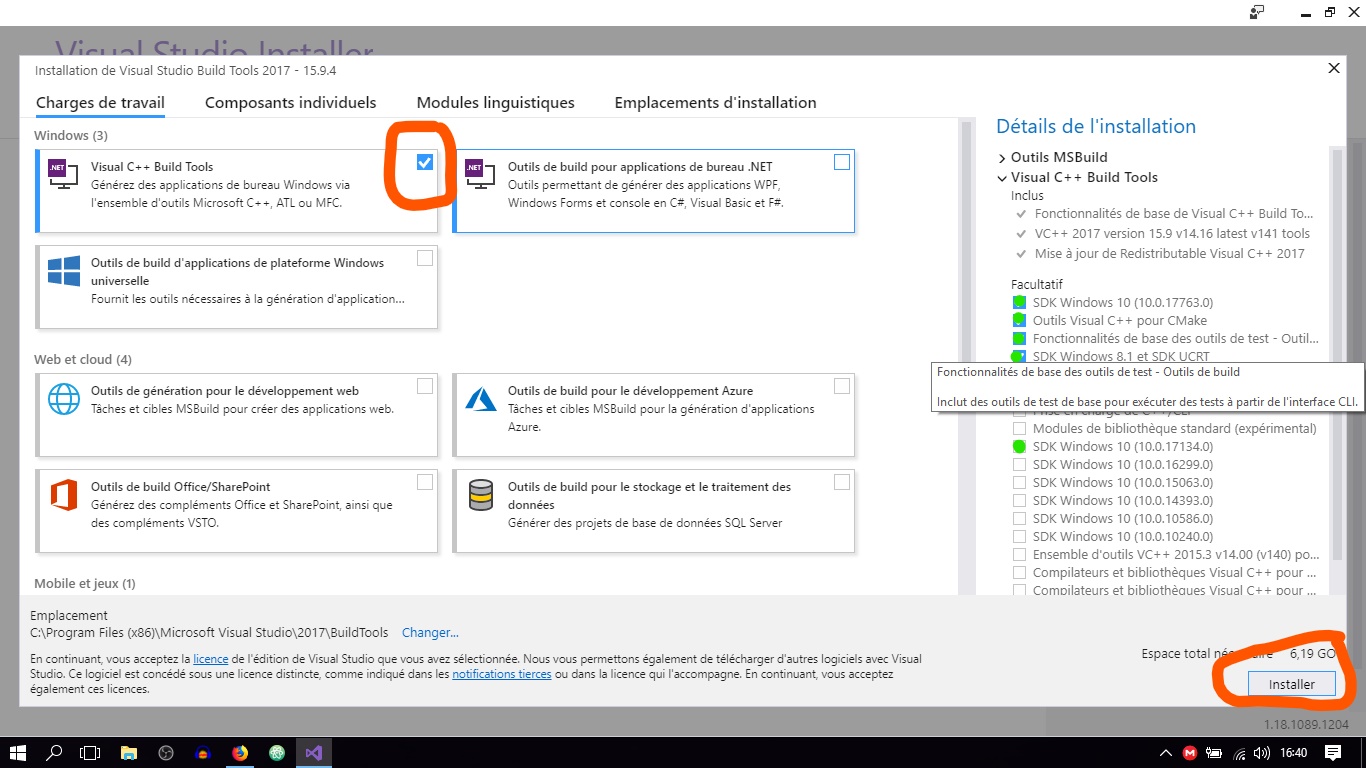The height and width of the screenshot is (768, 1366).
Task: Click the Visual C++ Build Tools .NET monitor icon
Action: point(63,174)
